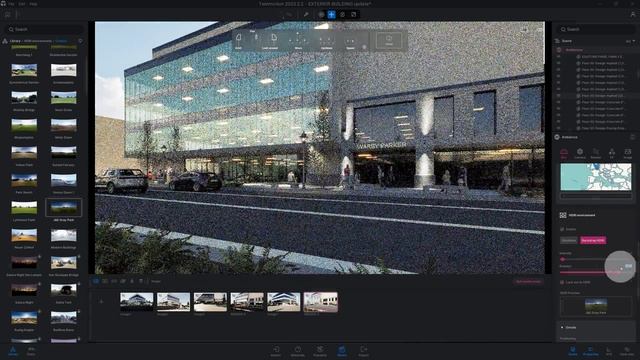This screenshot has width=640, height=360.
Task: Toggle the Library panel button at bottom left
Action: coord(13,351)
